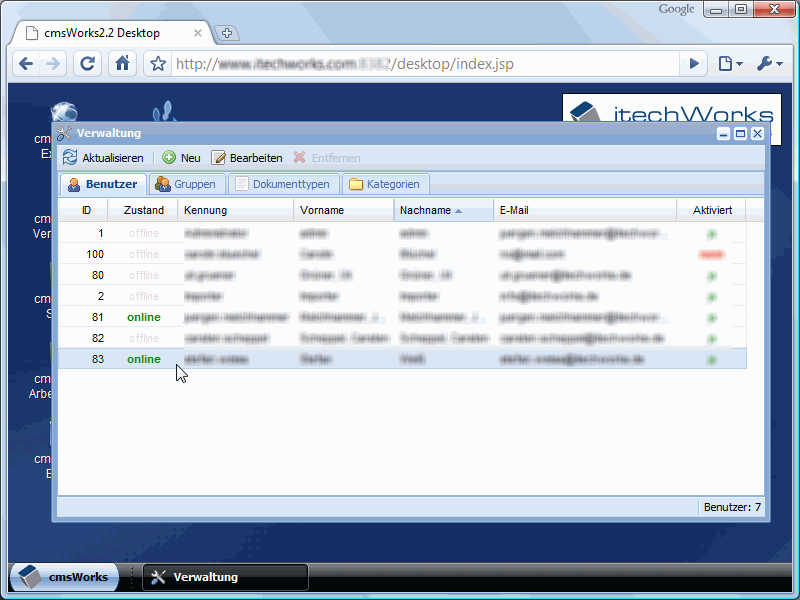The image size is (800, 600).
Task: Click the Verwaltung wrench title icon
Action: pyautogui.click(x=64, y=133)
